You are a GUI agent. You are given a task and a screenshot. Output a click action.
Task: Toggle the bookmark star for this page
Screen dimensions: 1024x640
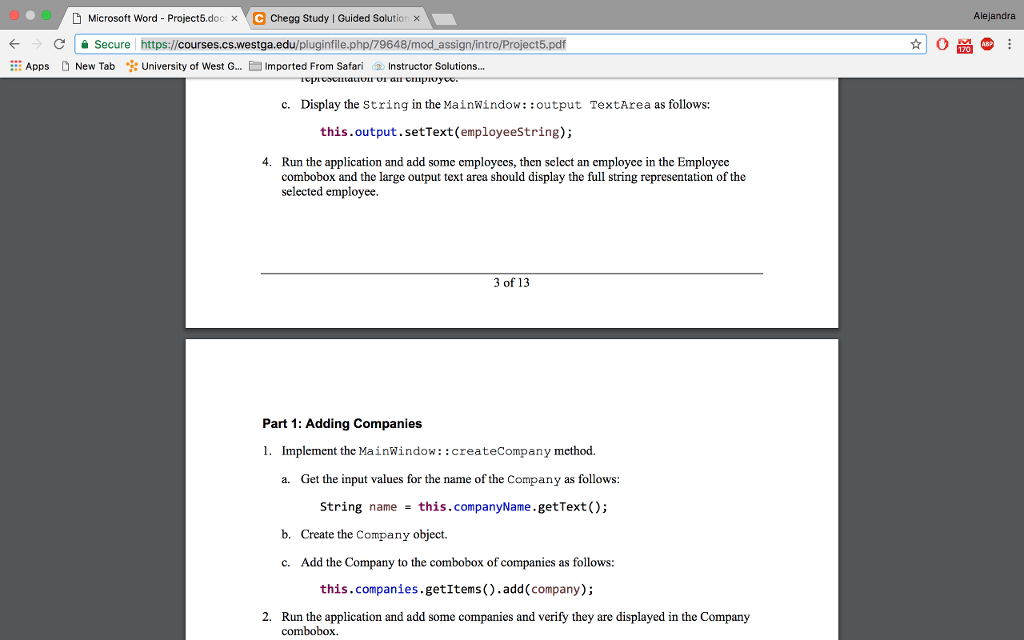tap(918, 44)
